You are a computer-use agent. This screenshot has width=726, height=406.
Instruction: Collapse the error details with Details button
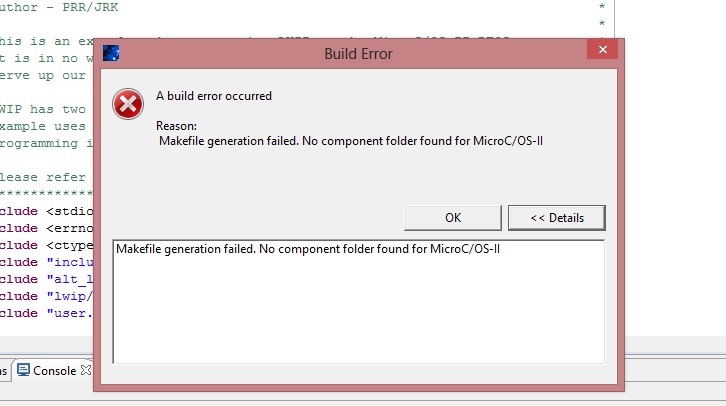(558, 217)
